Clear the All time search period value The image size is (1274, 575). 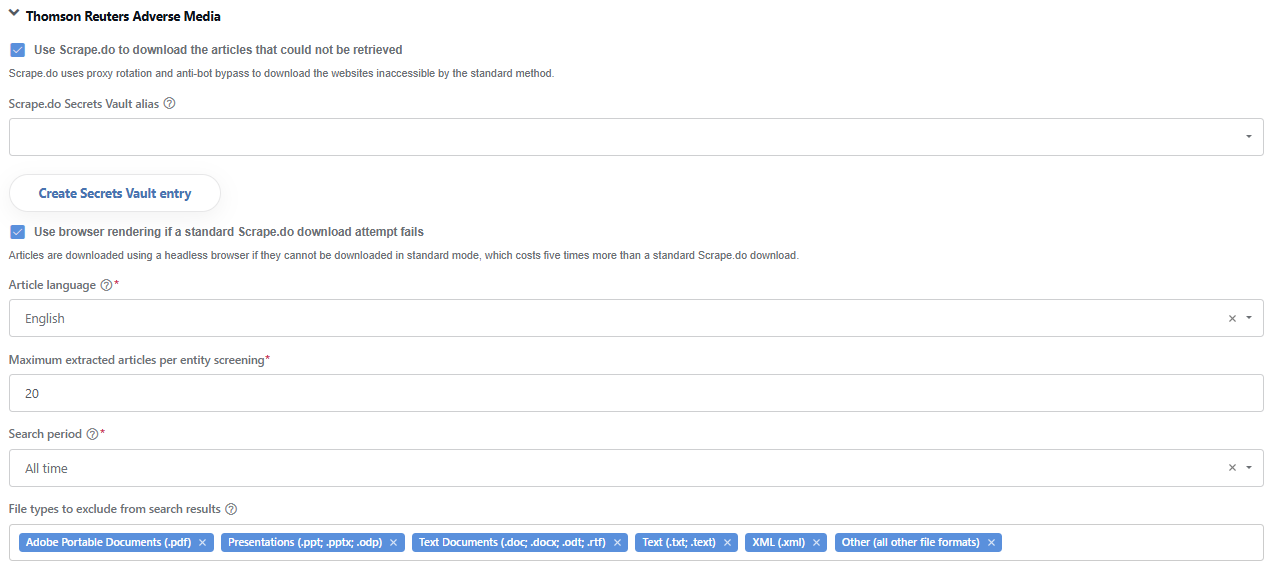[1232, 468]
